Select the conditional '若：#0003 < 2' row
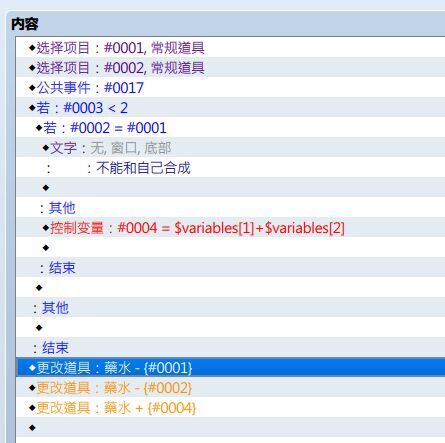 pos(230,107)
